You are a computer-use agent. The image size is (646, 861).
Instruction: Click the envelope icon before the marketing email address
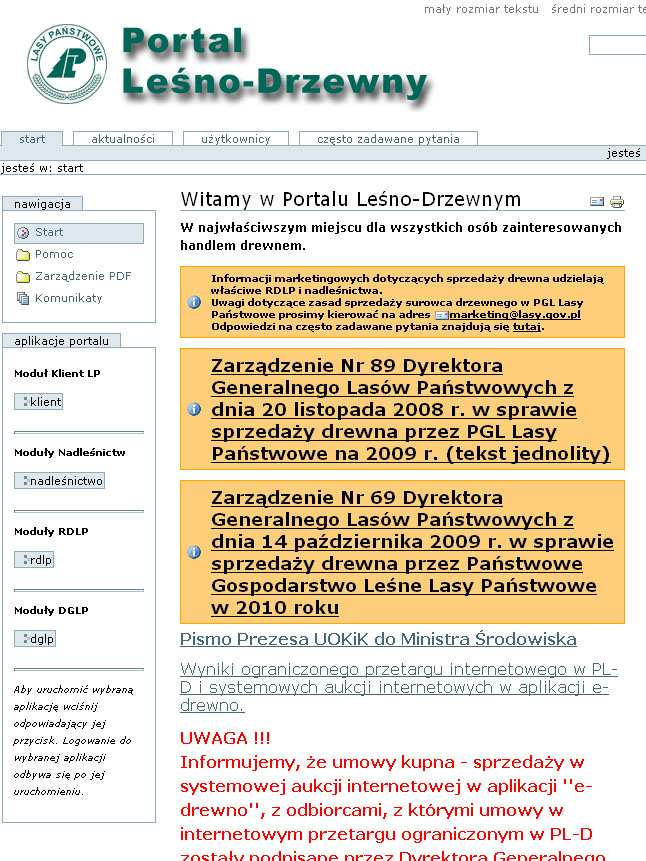pos(442,315)
